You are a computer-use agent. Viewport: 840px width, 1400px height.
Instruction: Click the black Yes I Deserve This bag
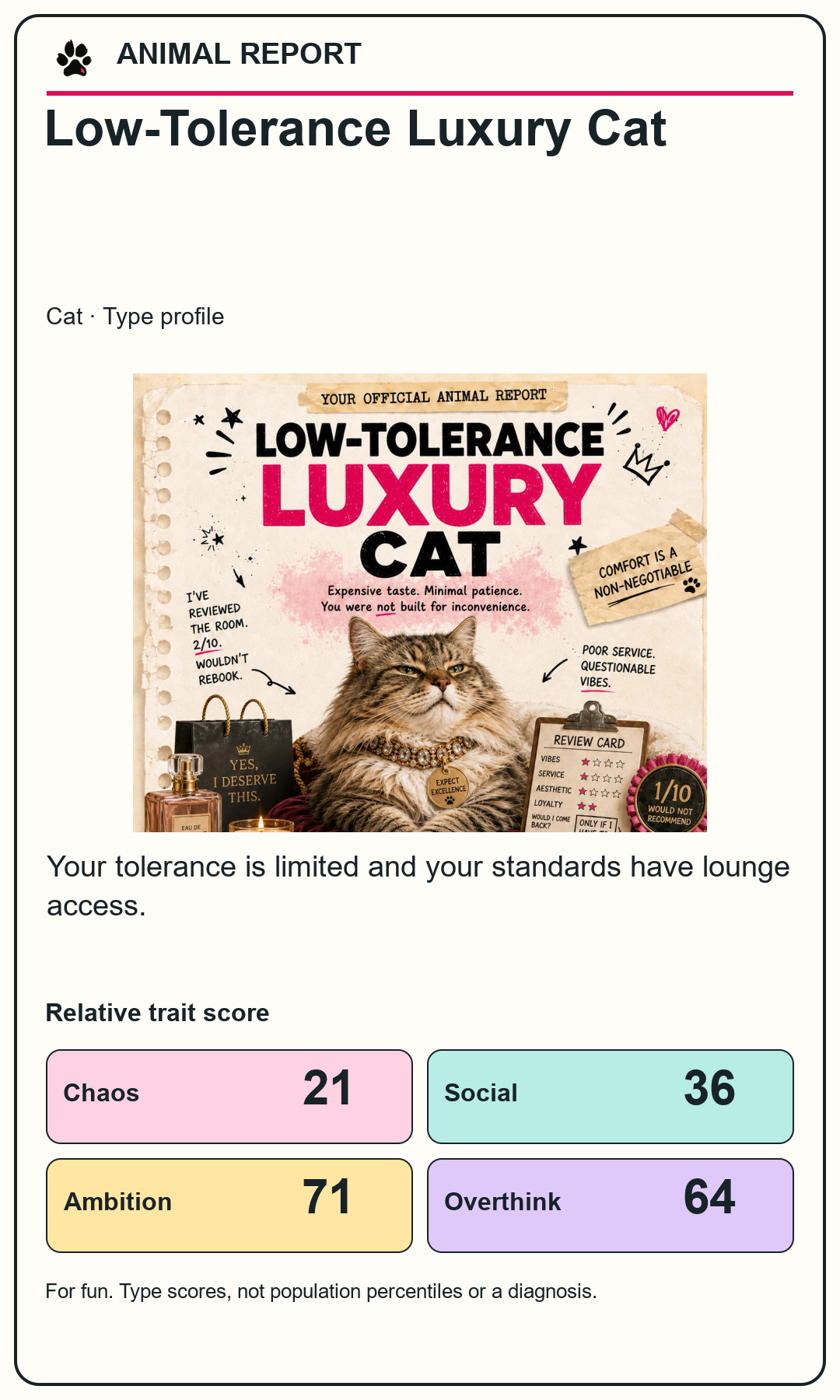pyautogui.click(x=234, y=766)
